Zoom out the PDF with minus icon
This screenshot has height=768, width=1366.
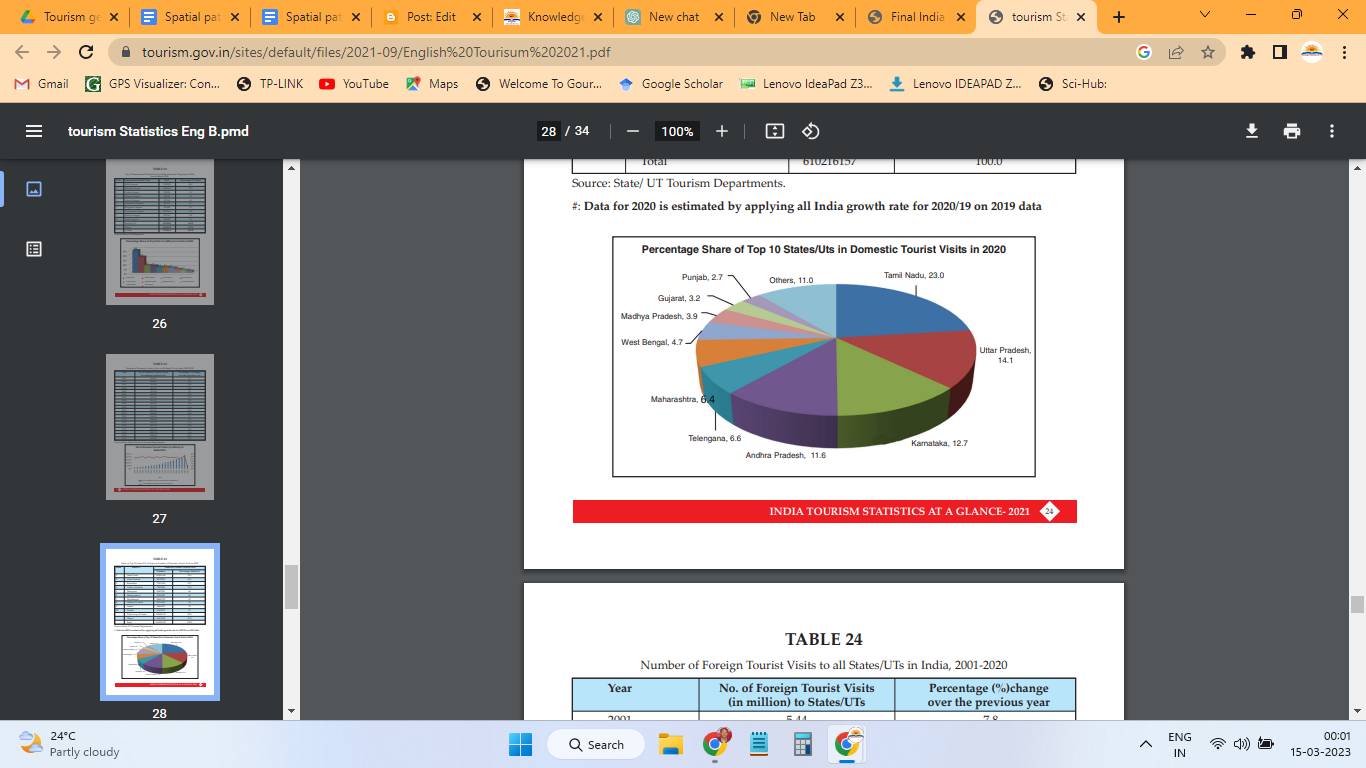pyautogui.click(x=632, y=131)
